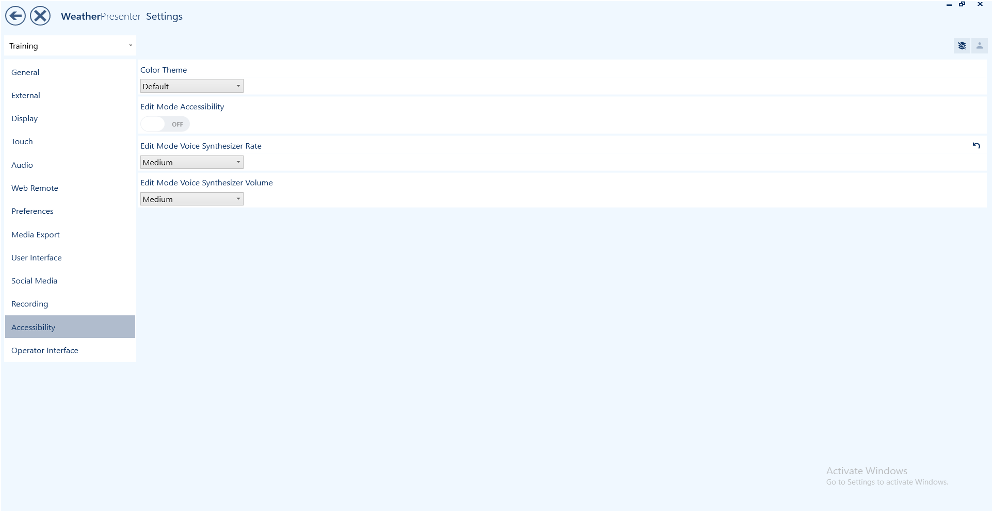Select the Recording settings category
This screenshot has height=512, width=992.
coord(30,304)
